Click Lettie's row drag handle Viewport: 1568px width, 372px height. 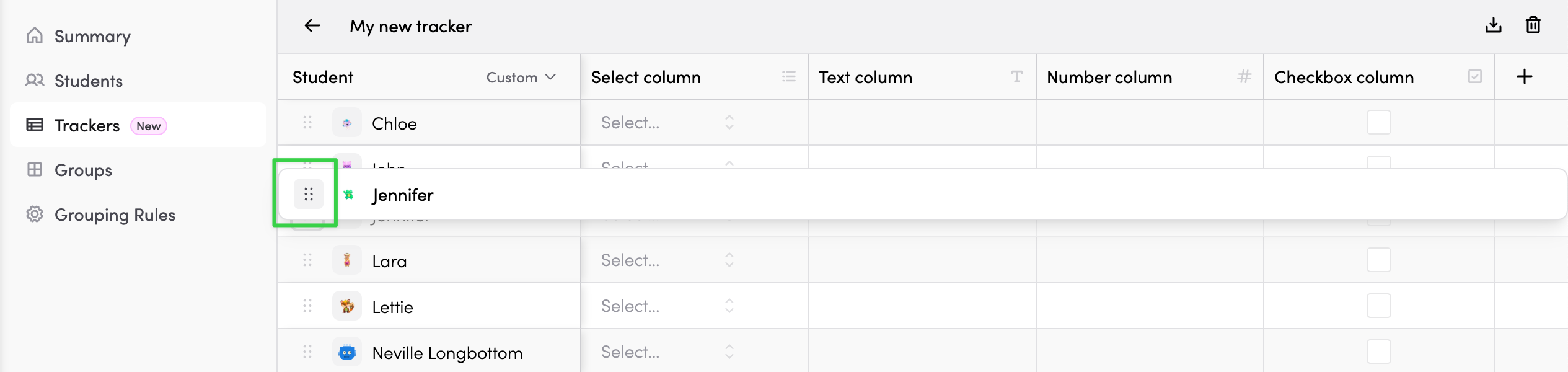click(x=307, y=306)
